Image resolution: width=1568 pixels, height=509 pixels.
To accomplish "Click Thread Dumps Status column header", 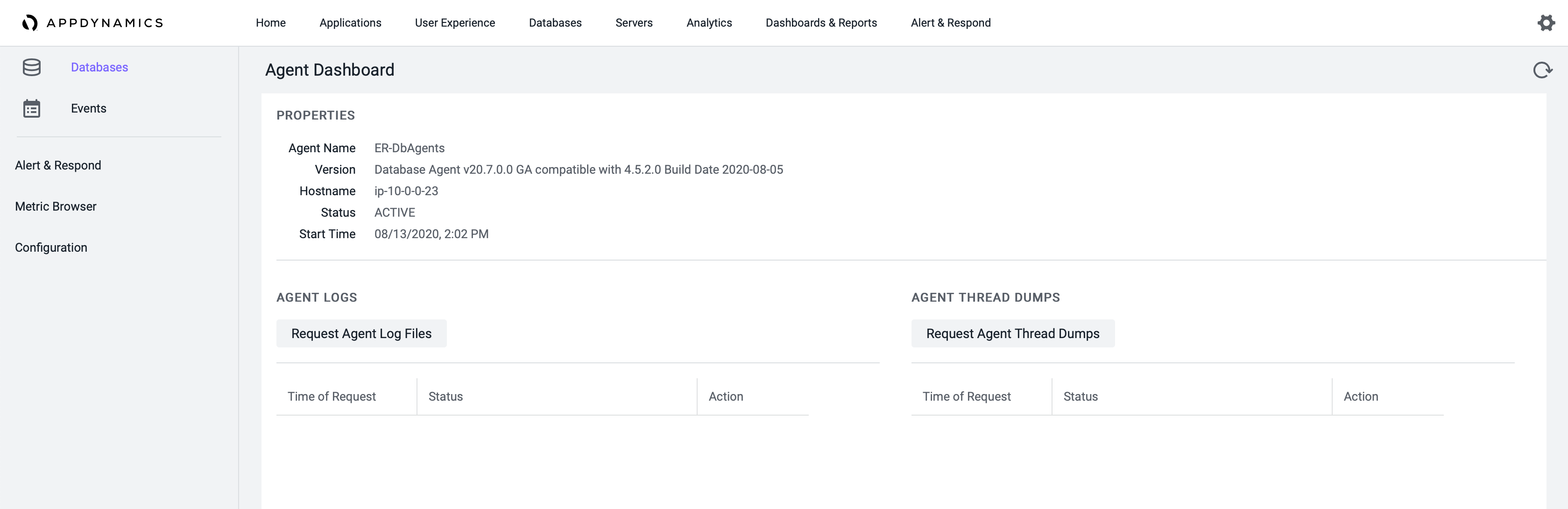I will (x=1192, y=397).
